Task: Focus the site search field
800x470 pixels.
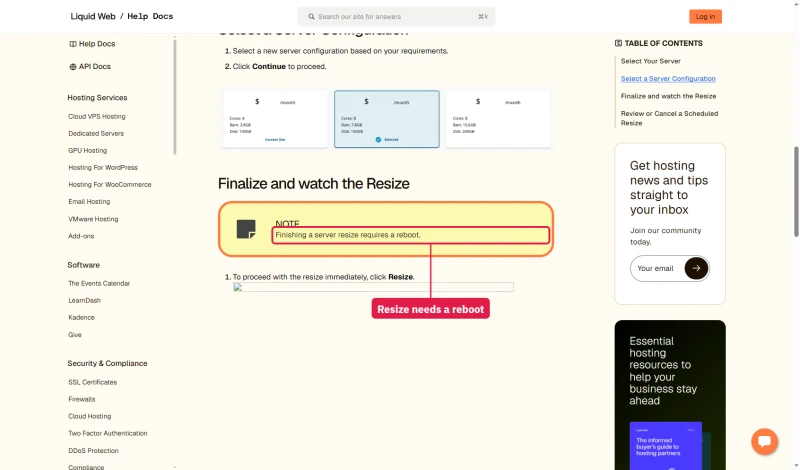Action: pyautogui.click(x=396, y=16)
